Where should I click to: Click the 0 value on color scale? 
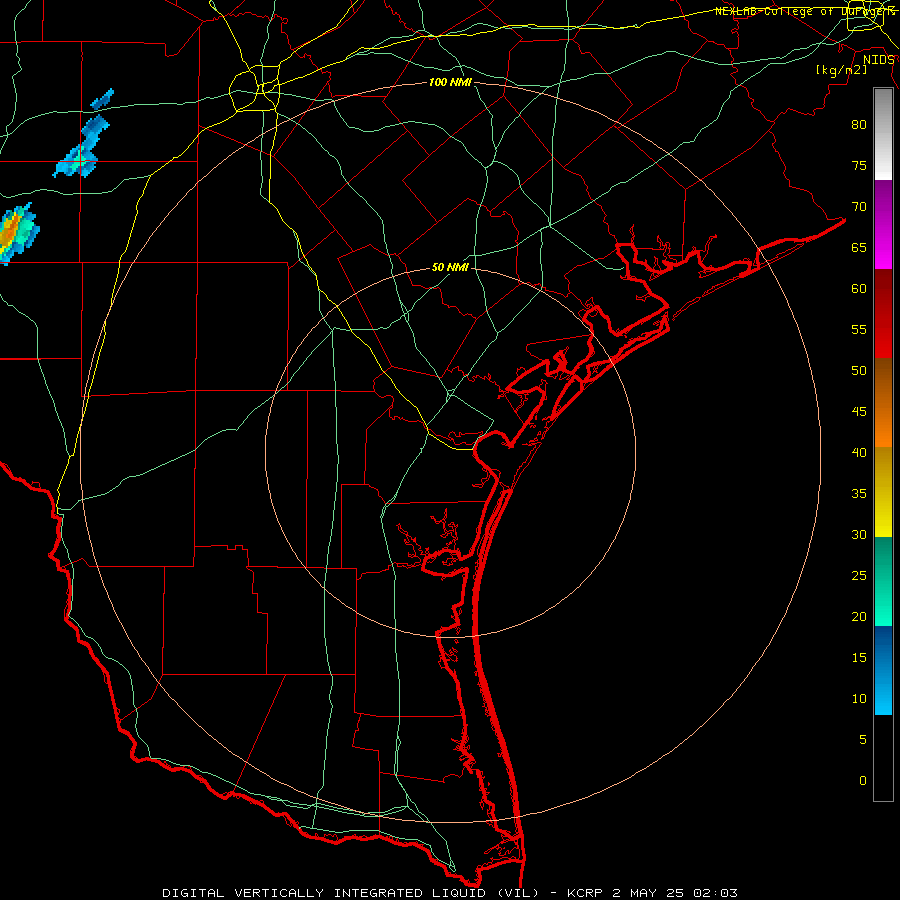coord(863,781)
